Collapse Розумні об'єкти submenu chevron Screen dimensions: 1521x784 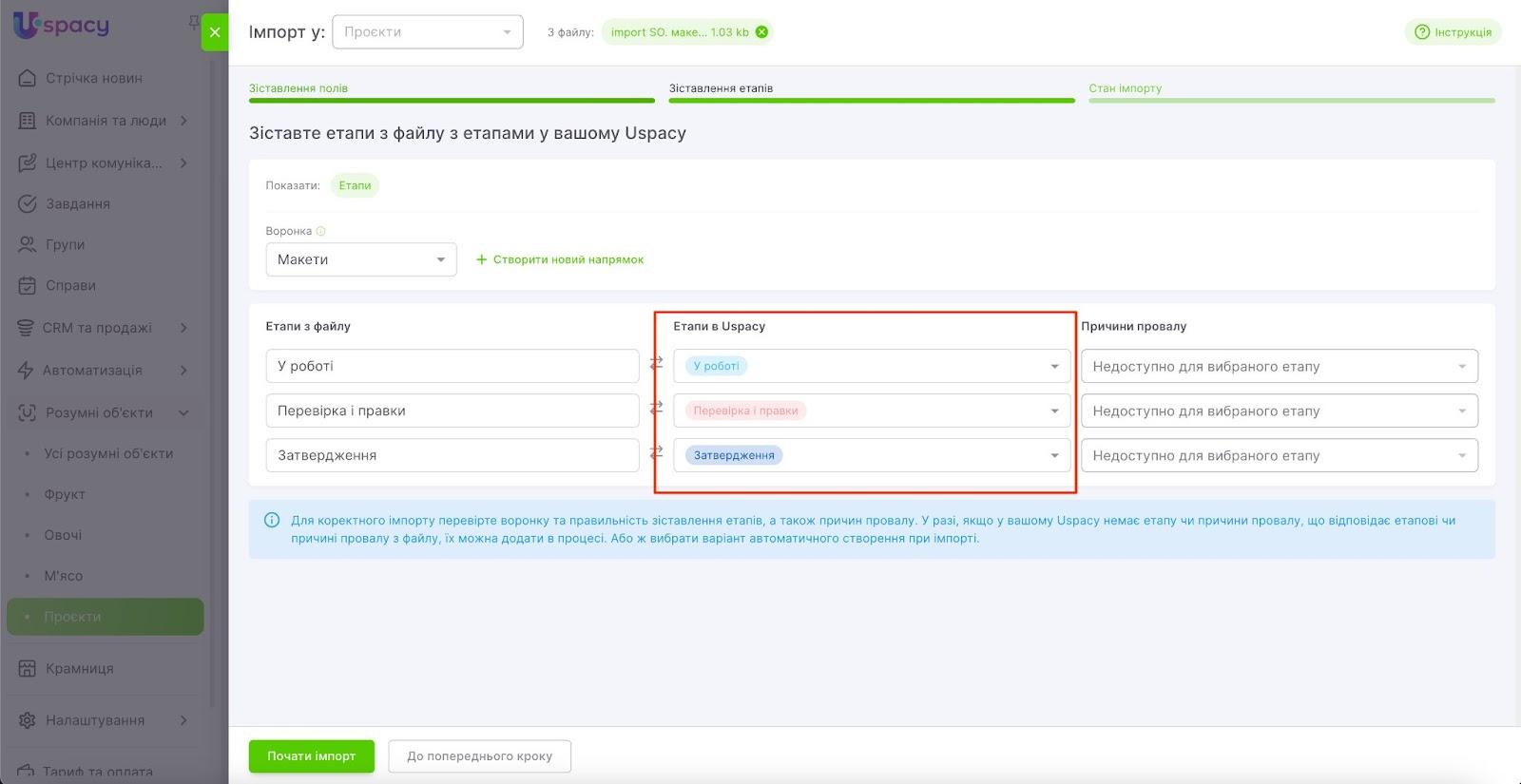click(x=183, y=412)
